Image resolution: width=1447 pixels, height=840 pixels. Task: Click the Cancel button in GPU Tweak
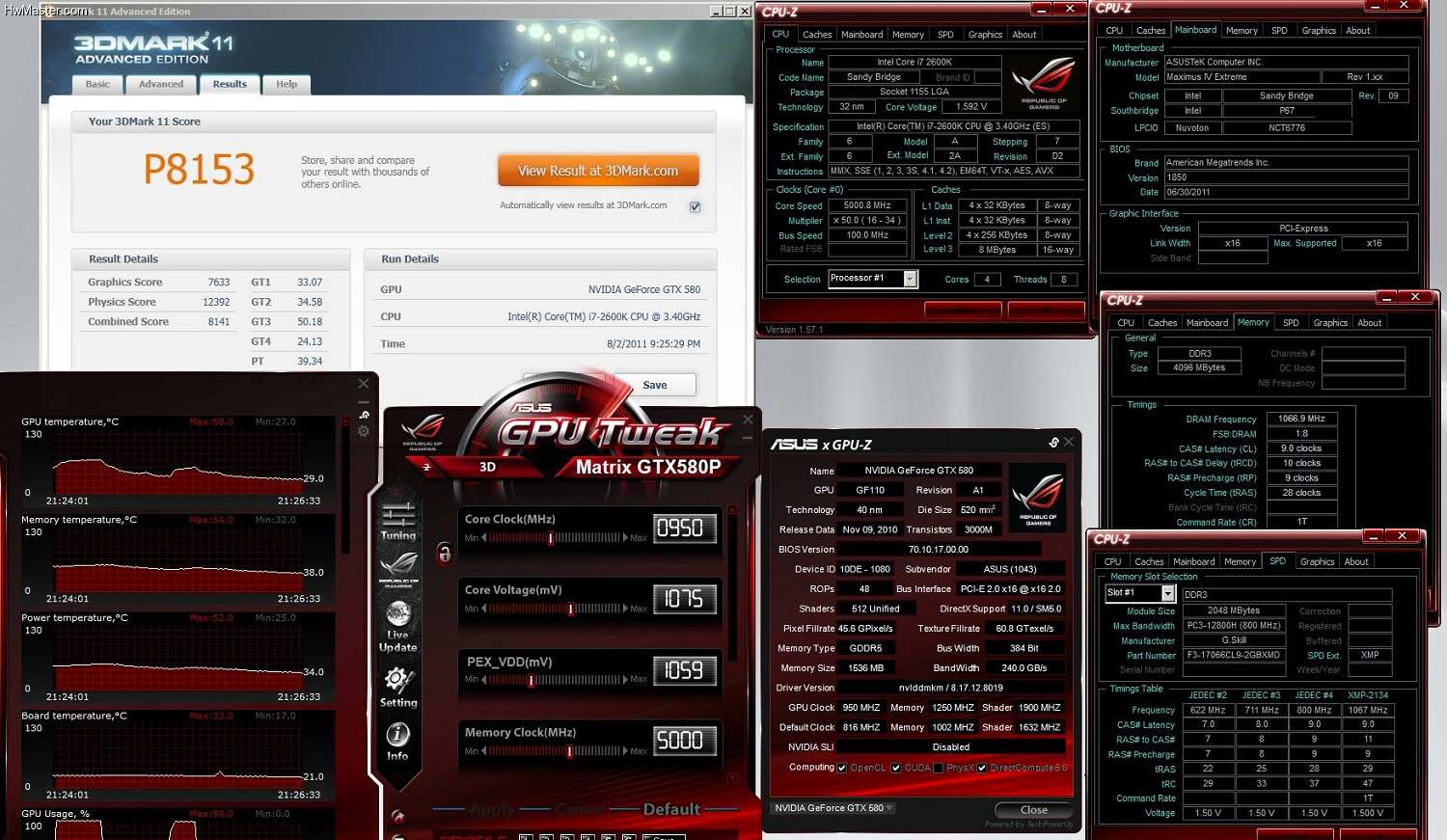(x=579, y=809)
